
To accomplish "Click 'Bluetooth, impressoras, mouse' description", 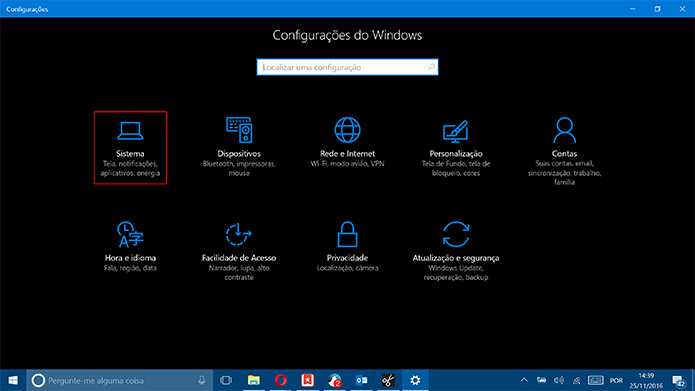I will (239, 168).
